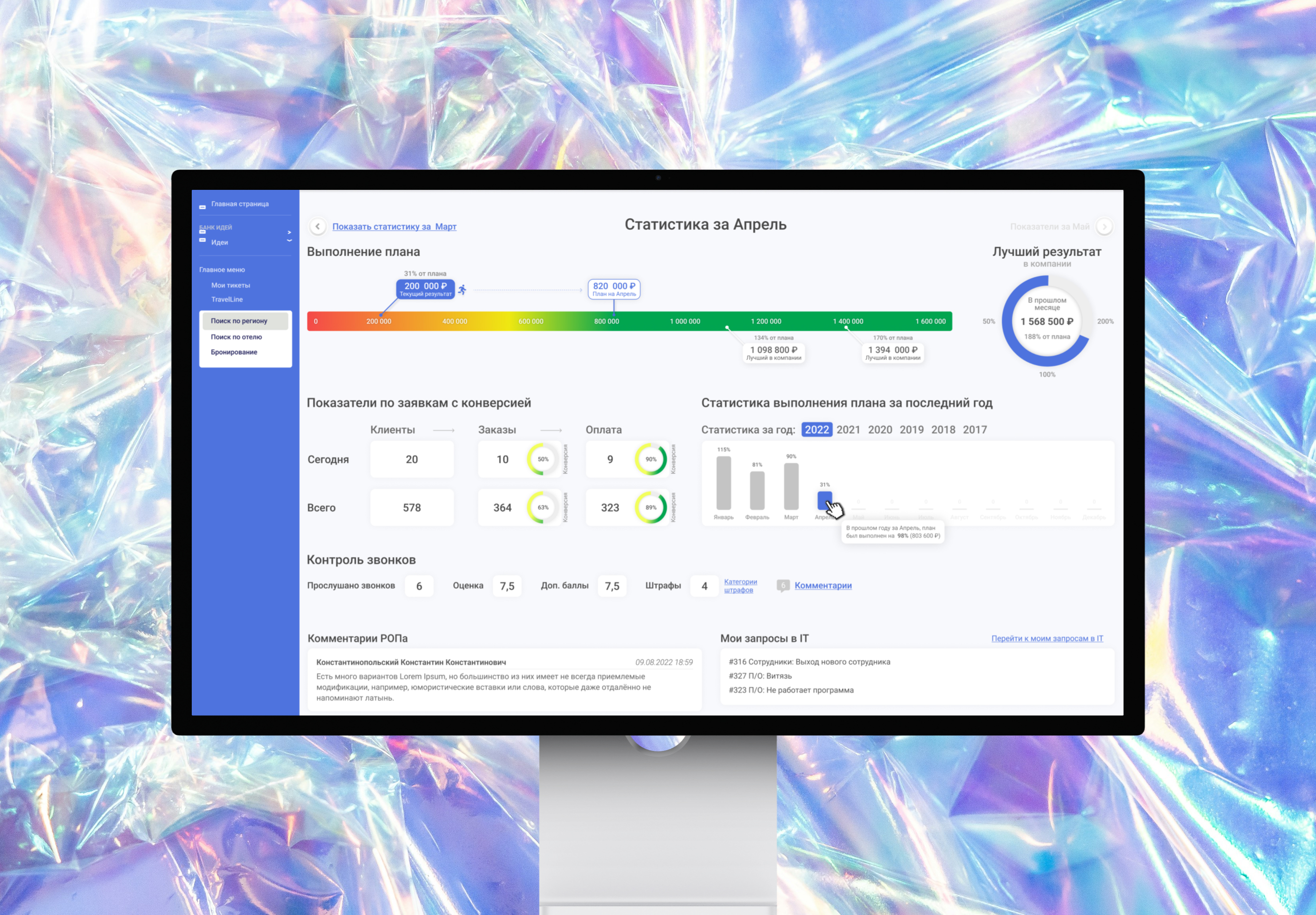Viewport: 1316px width, 915px height.
Task: Select the highlighted 2022 year tab
Action: pyautogui.click(x=816, y=430)
